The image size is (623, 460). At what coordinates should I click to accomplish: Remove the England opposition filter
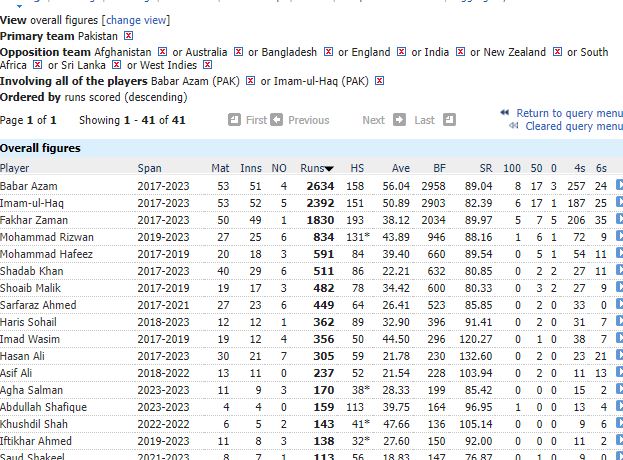click(401, 52)
